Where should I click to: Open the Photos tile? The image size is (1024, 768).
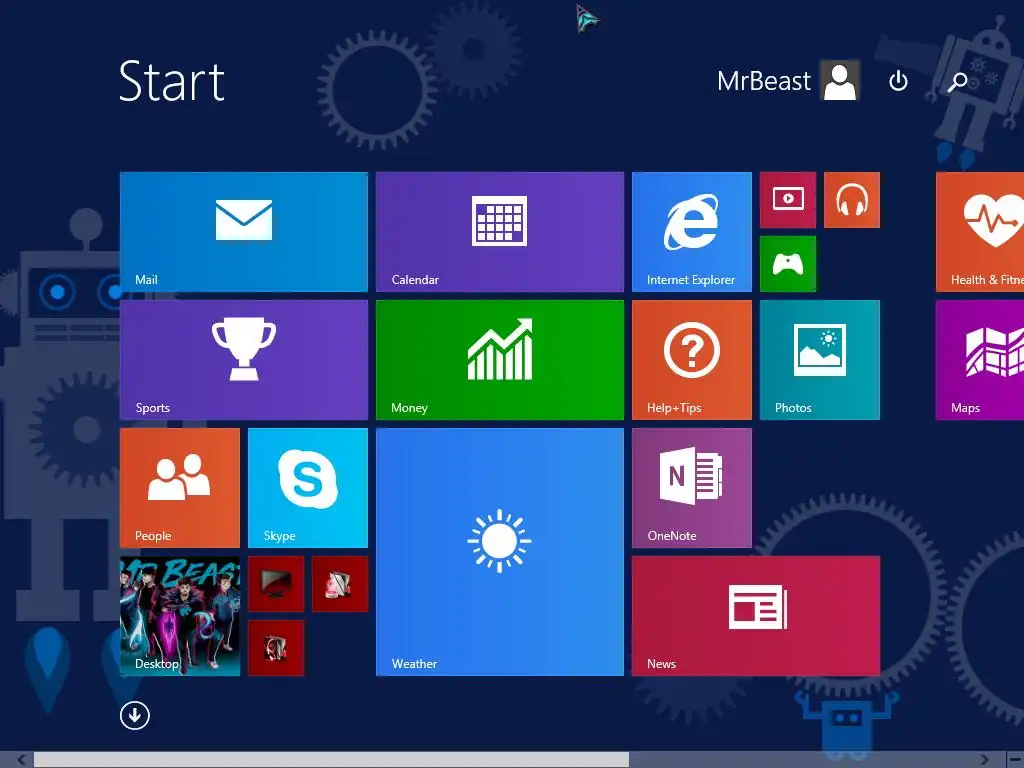[820, 360]
